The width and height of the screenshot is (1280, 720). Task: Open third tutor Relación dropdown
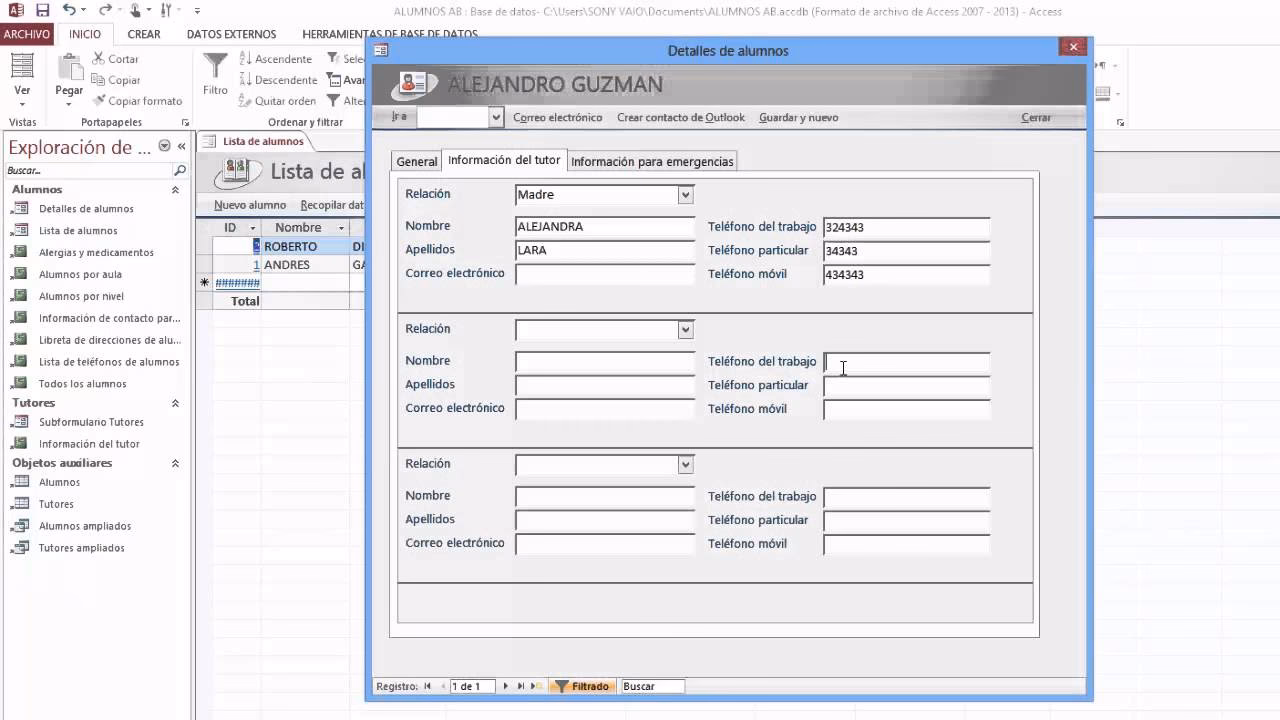[685, 465]
